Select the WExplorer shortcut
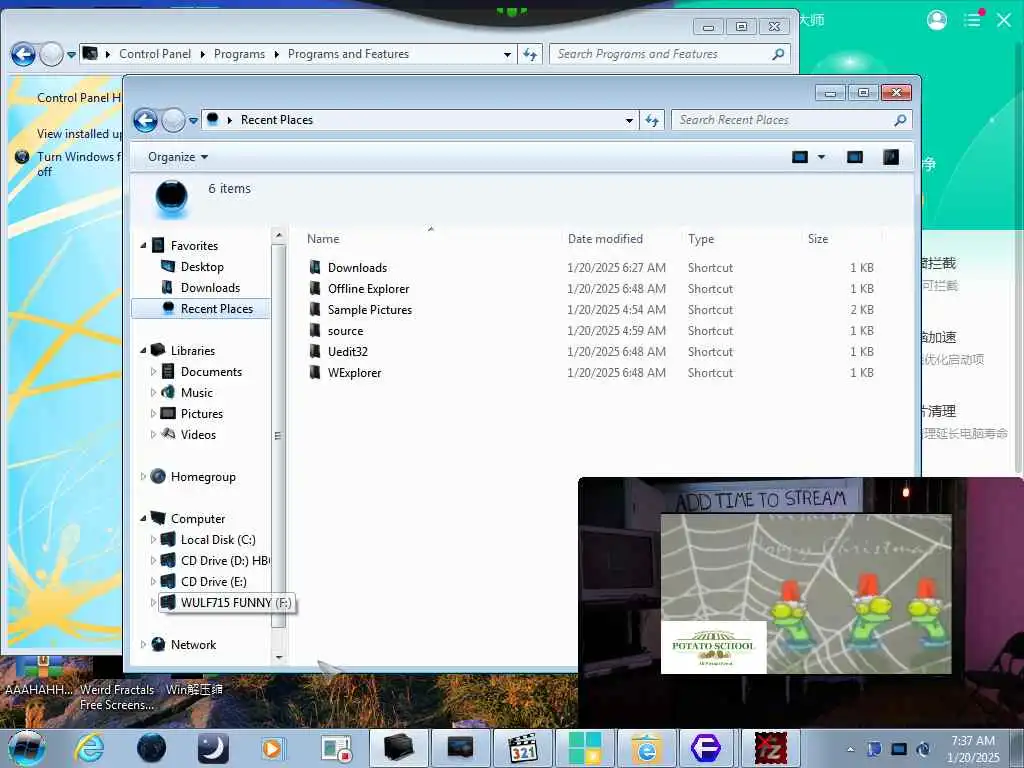1024x768 pixels. 354,372
